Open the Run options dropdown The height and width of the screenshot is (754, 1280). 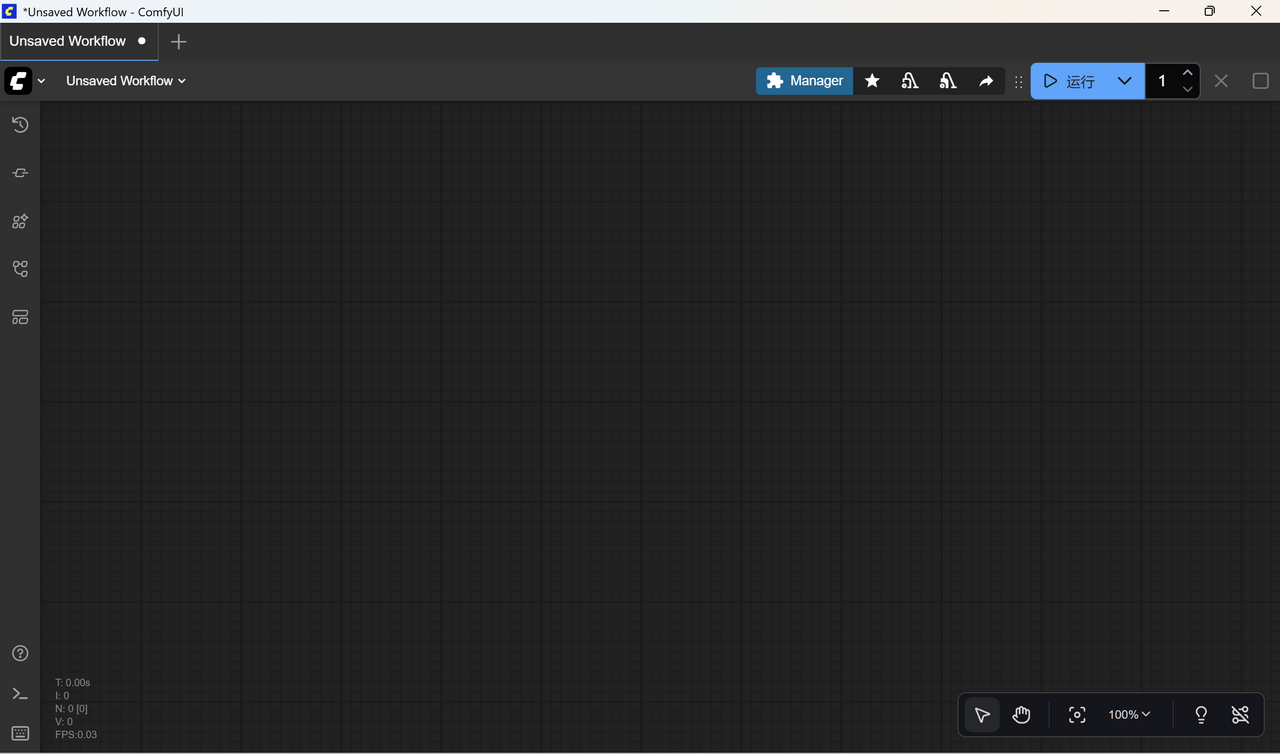point(1124,80)
